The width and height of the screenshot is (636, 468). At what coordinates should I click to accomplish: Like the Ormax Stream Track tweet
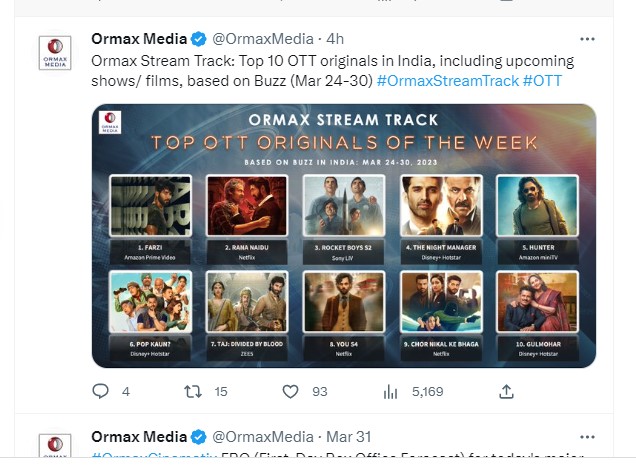click(290, 392)
